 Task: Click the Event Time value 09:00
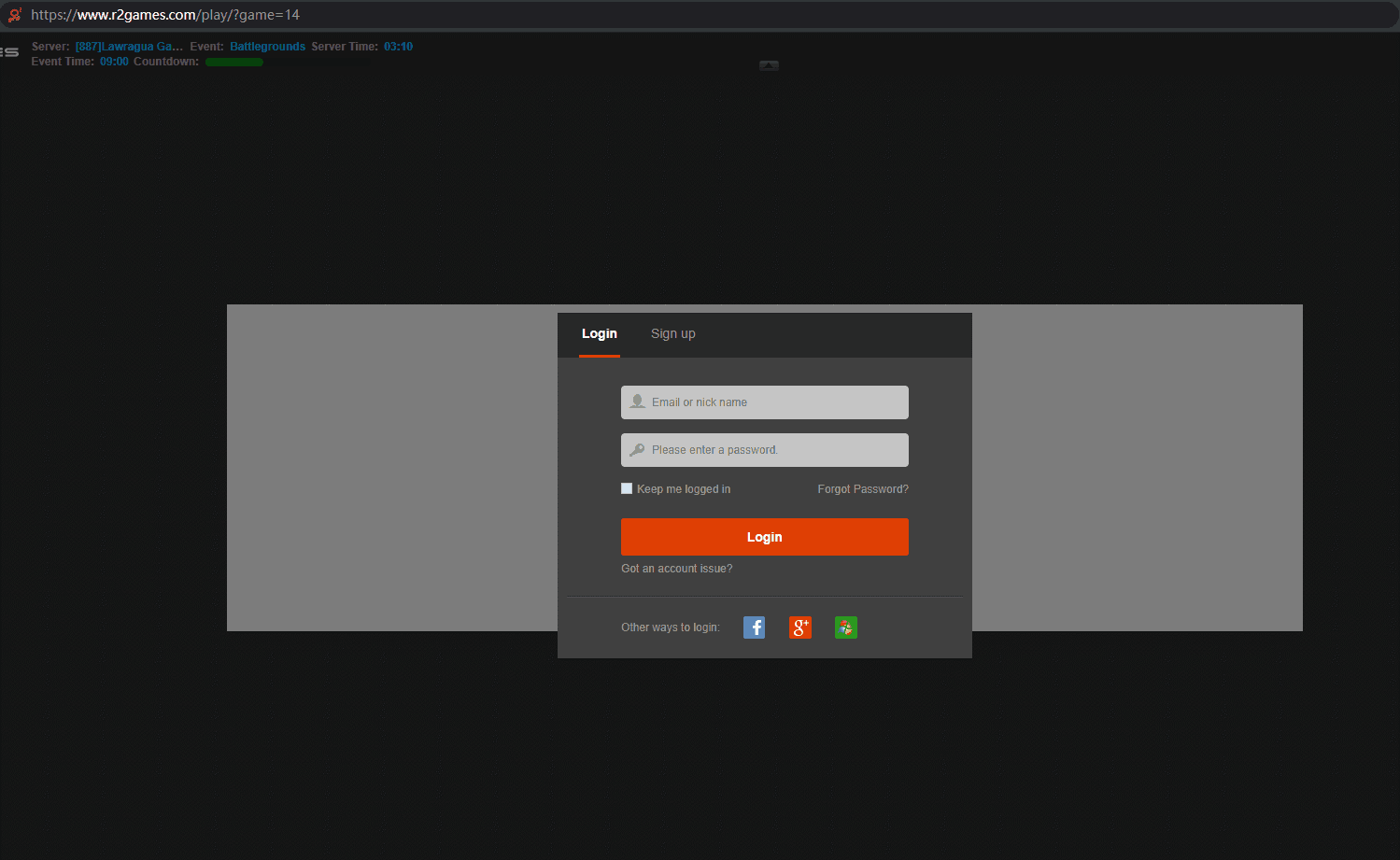[114, 62]
